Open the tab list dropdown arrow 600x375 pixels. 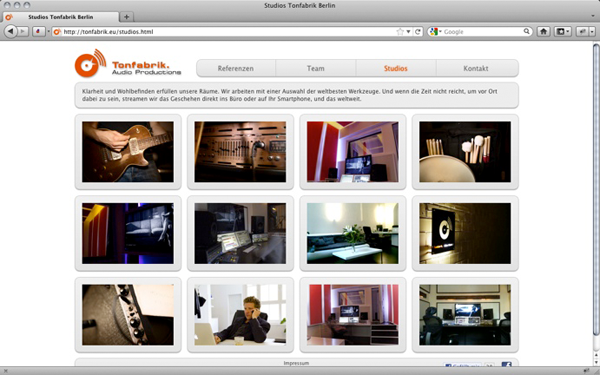[593, 16]
